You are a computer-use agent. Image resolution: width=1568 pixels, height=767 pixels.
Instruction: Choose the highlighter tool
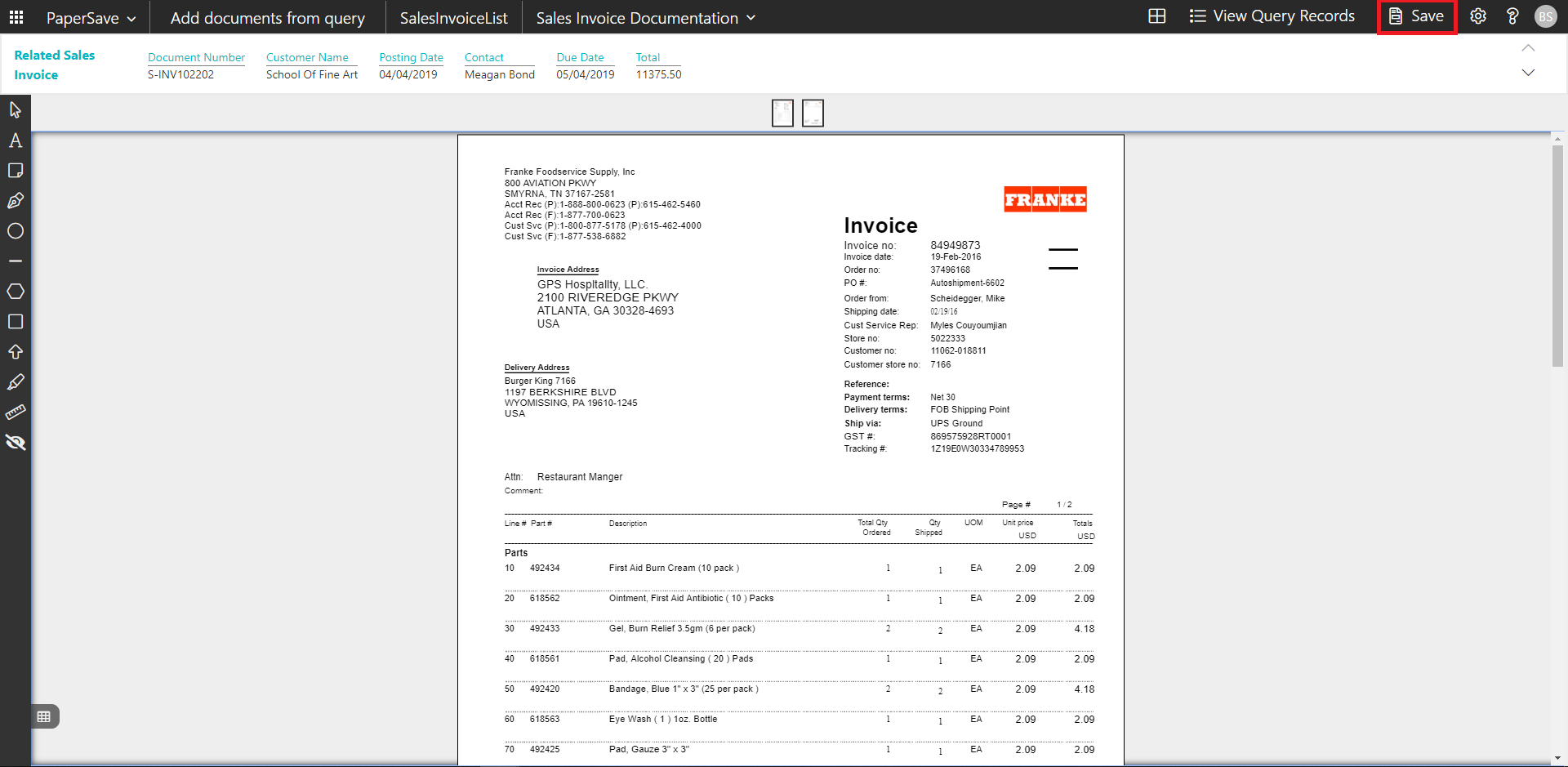point(16,382)
